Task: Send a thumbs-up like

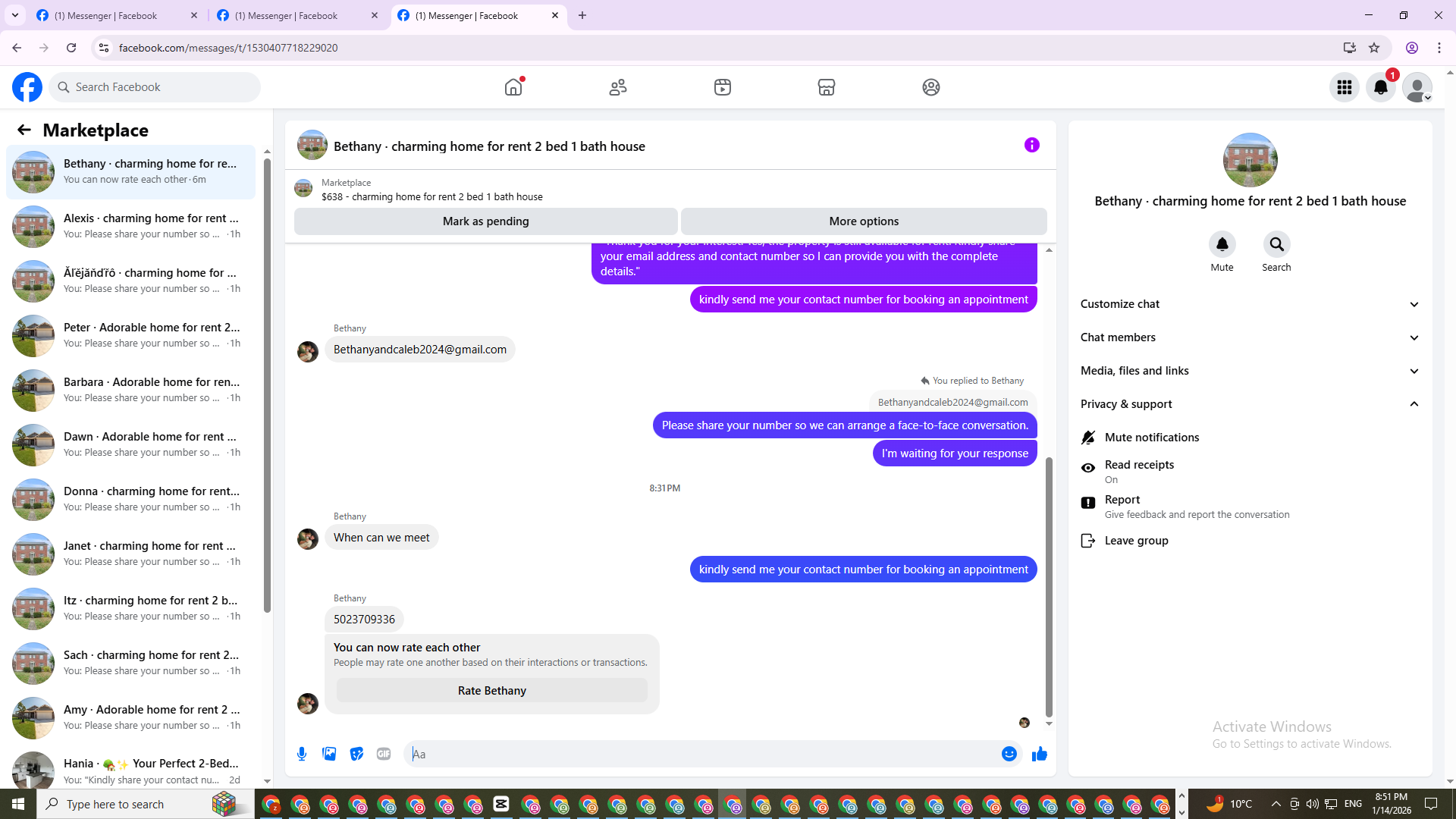Action: pos(1039,754)
